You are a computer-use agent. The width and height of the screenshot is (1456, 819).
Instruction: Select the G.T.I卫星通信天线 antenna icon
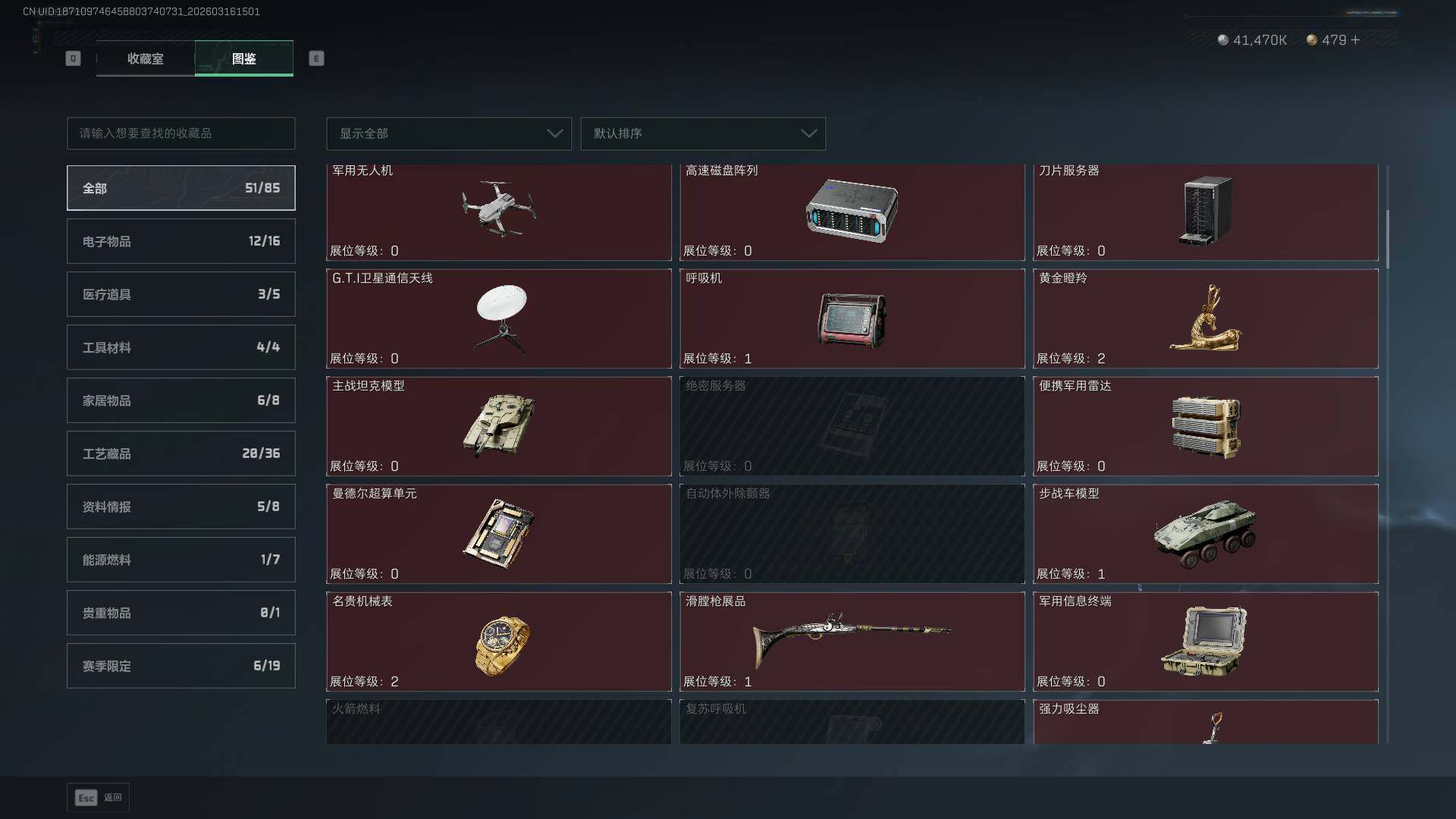click(501, 318)
